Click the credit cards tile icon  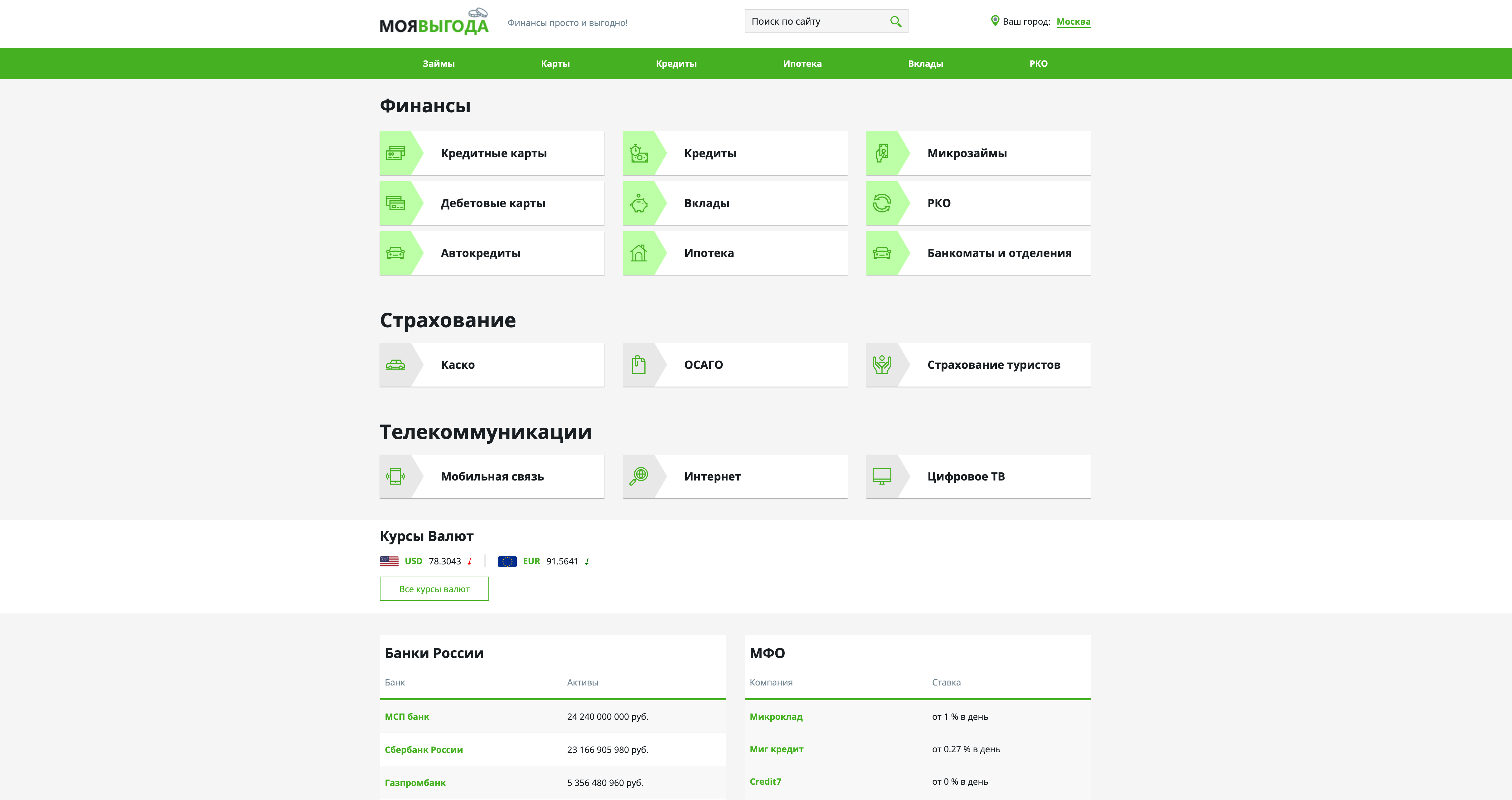click(395, 153)
